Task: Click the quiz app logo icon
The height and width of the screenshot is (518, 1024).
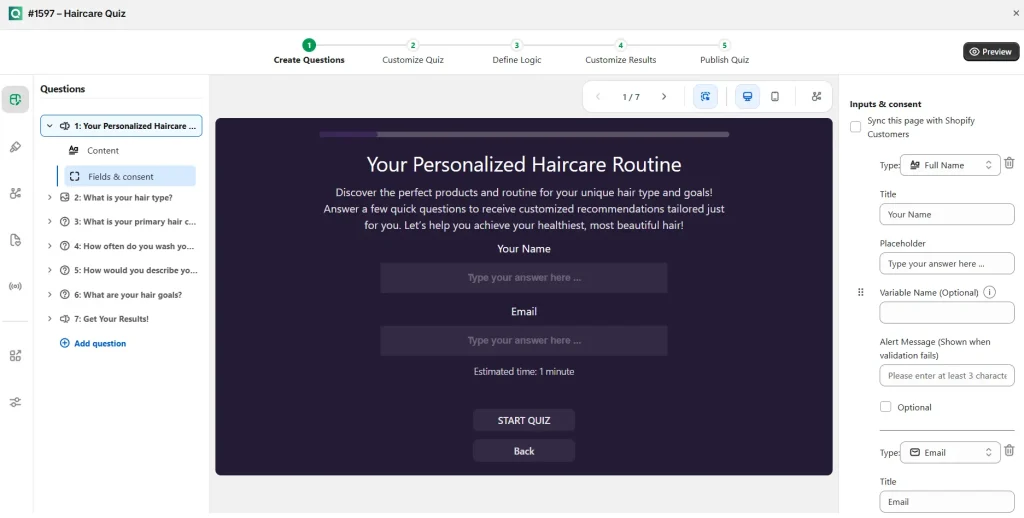Action: 15,13
